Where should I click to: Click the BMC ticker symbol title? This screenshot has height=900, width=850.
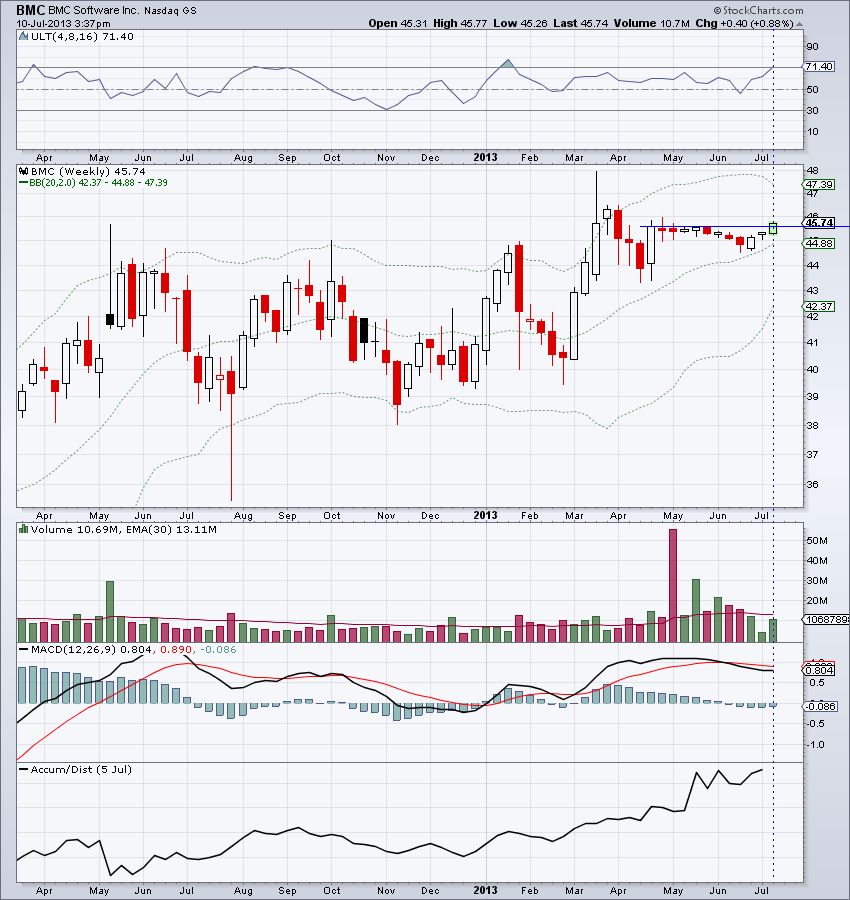pyautogui.click(x=30, y=10)
